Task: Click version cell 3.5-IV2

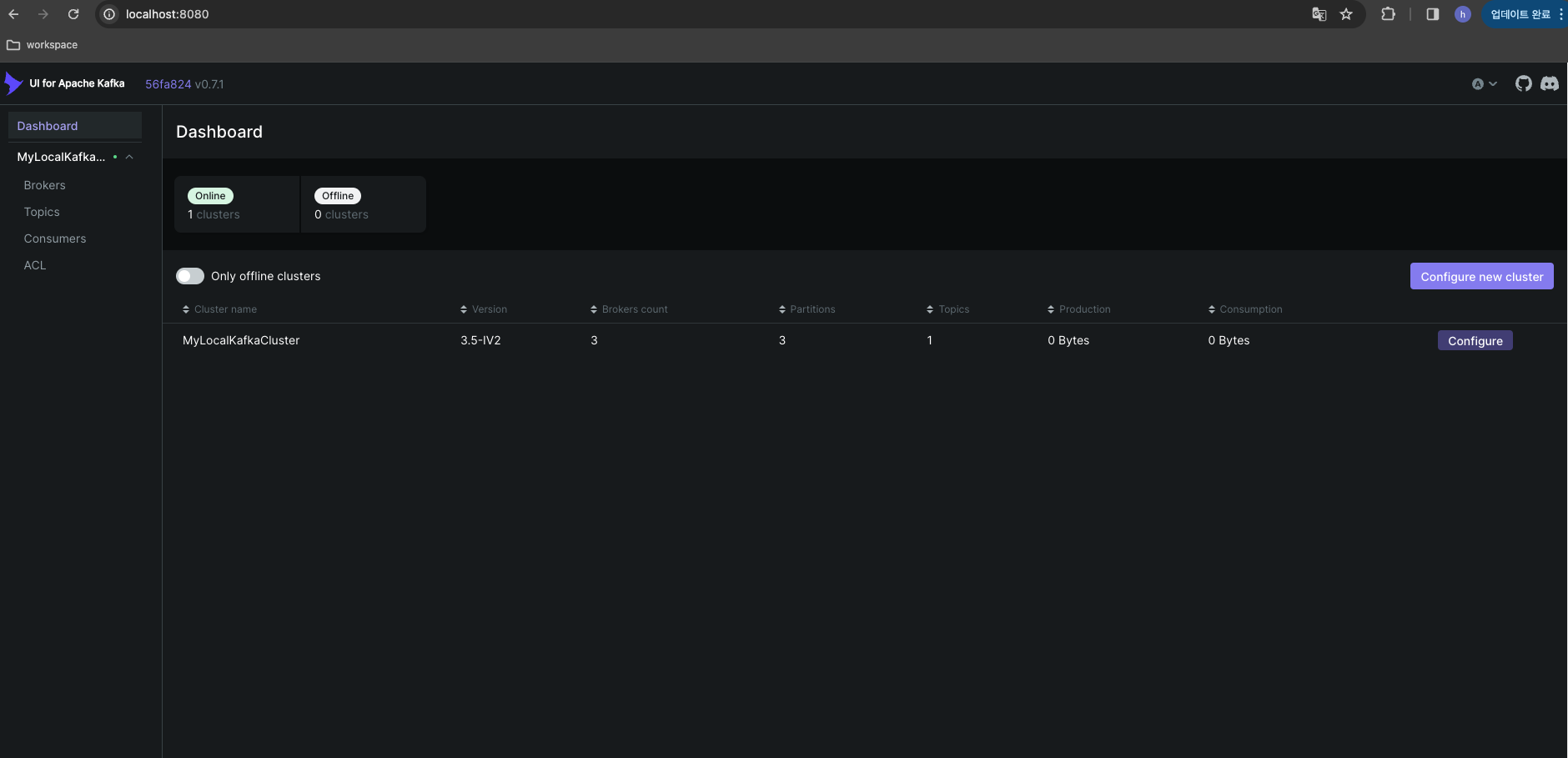Action: [x=480, y=340]
